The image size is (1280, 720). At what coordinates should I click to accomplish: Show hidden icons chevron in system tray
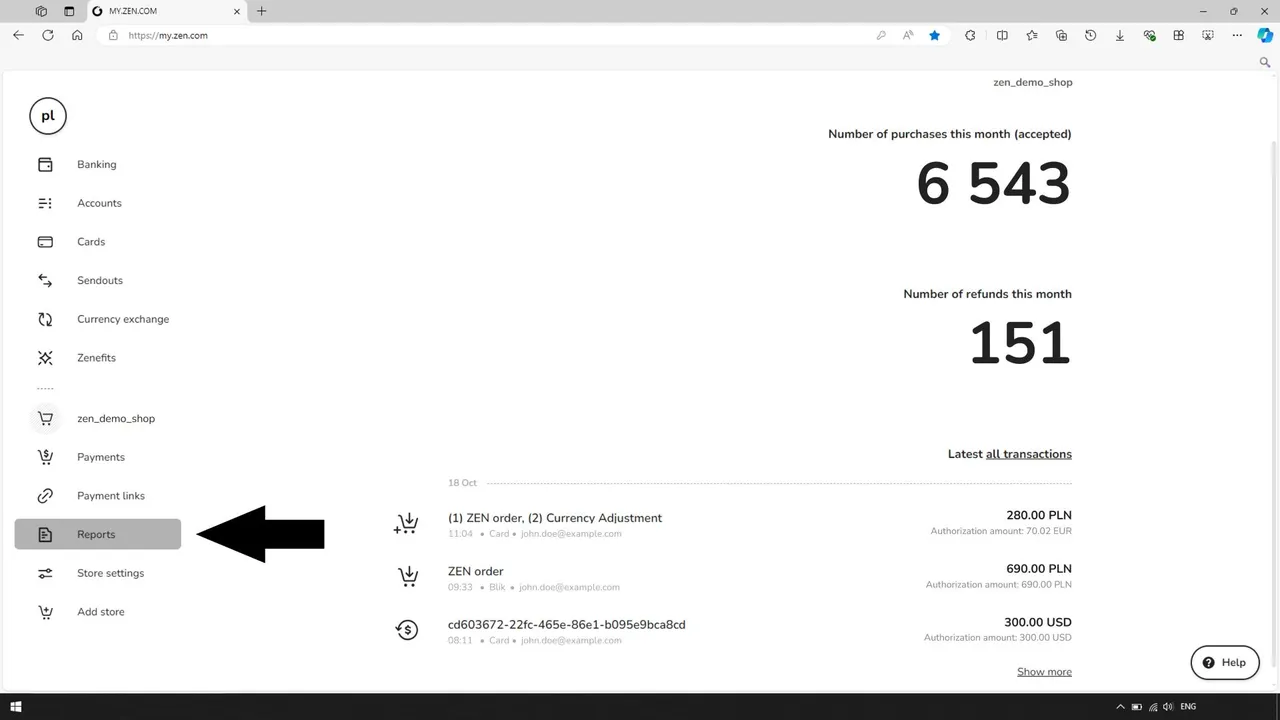1120,707
